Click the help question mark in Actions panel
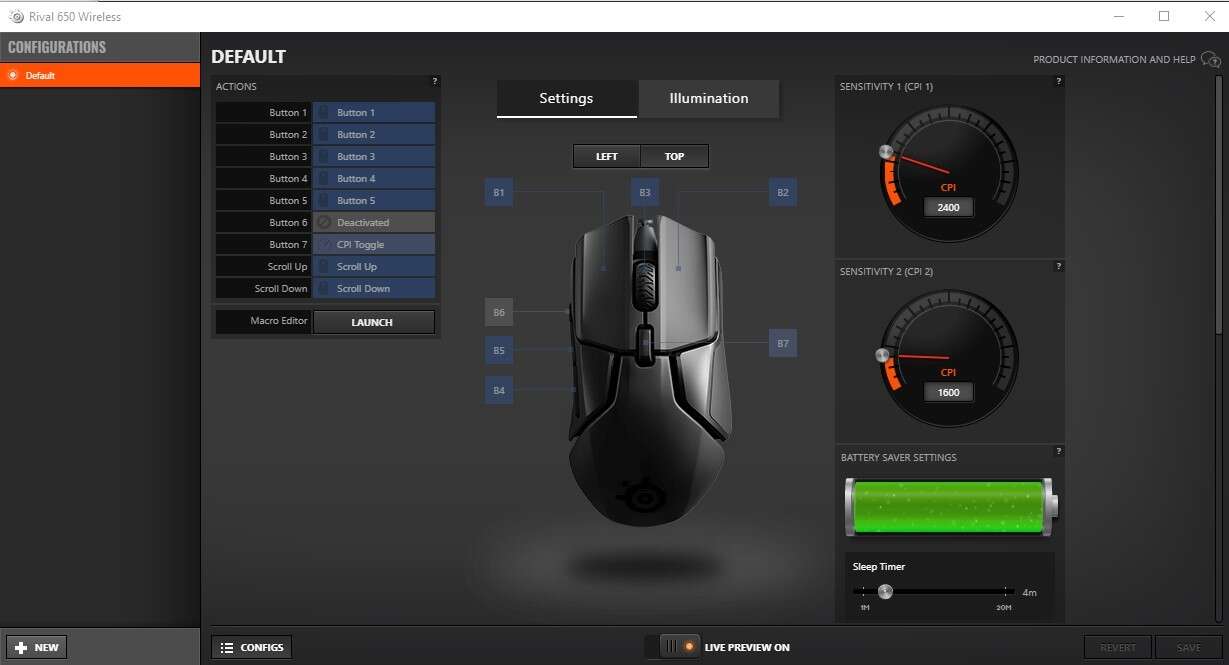 (434, 81)
